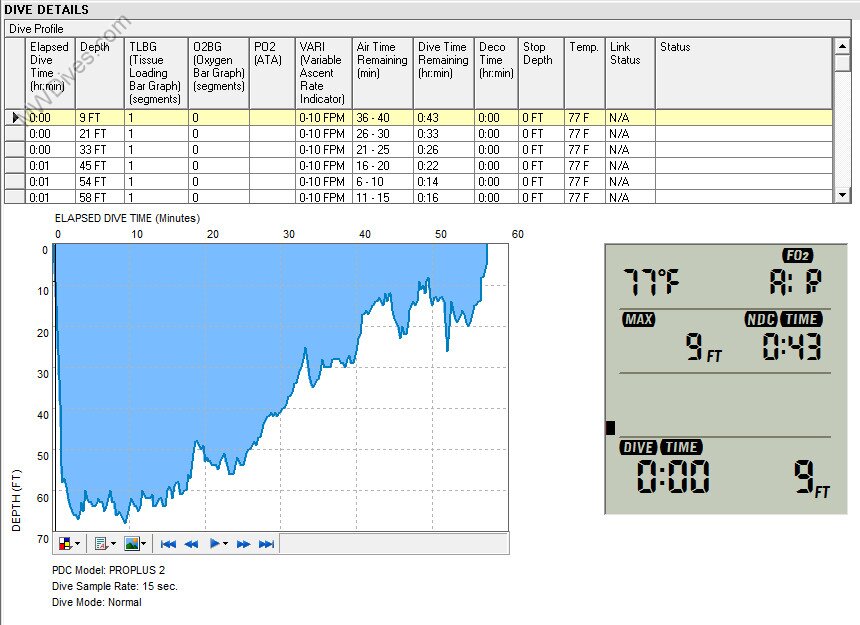
Task: Open dropdown arrow beside color options icon
Action: [x=78, y=544]
